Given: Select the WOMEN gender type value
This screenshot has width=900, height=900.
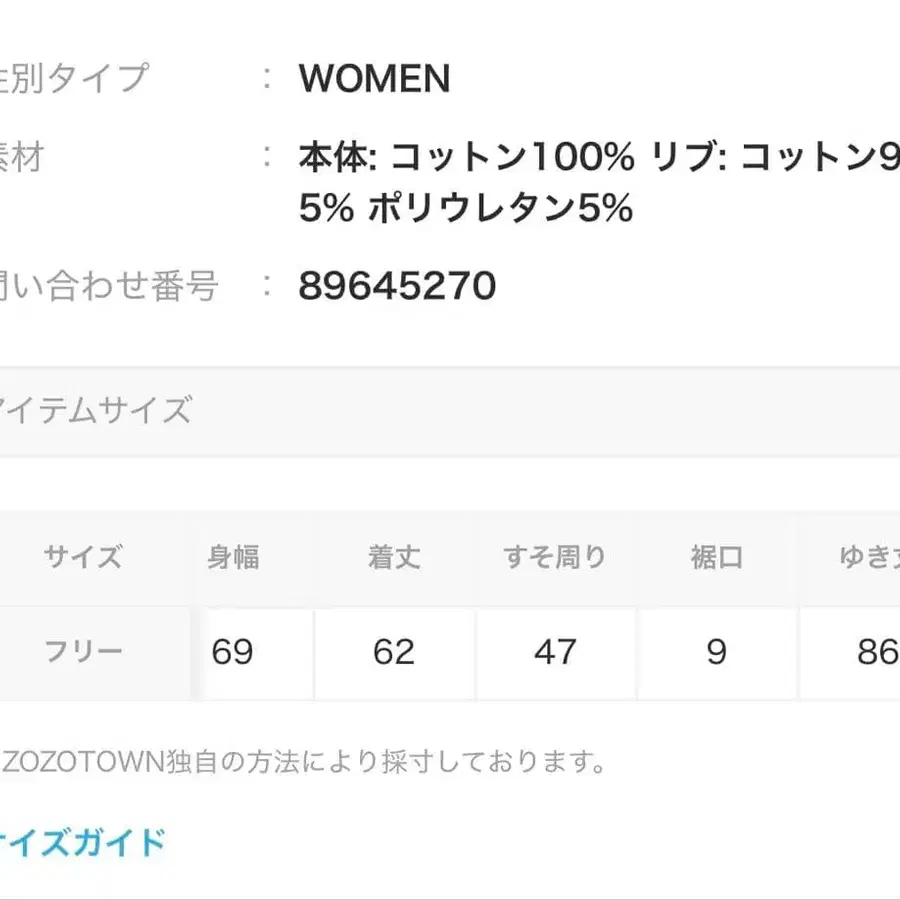Looking at the screenshot, I should 375,78.
